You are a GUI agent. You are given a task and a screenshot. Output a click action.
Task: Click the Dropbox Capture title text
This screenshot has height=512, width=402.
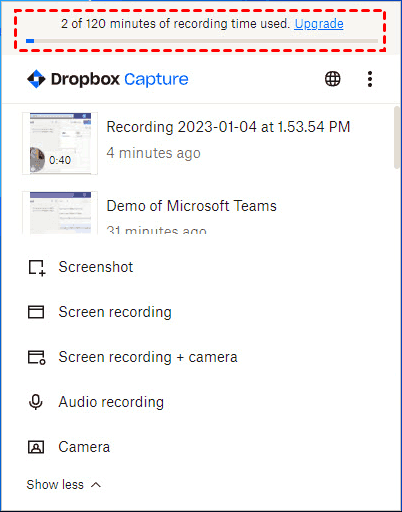[x=119, y=79]
